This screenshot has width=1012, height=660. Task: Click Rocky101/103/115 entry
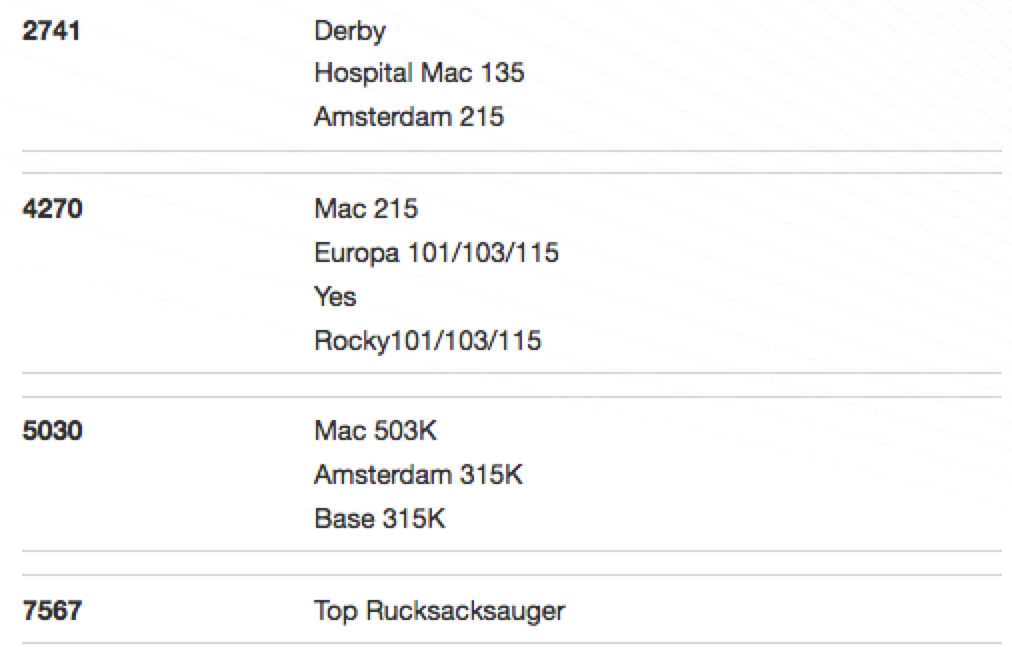pos(427,341)
